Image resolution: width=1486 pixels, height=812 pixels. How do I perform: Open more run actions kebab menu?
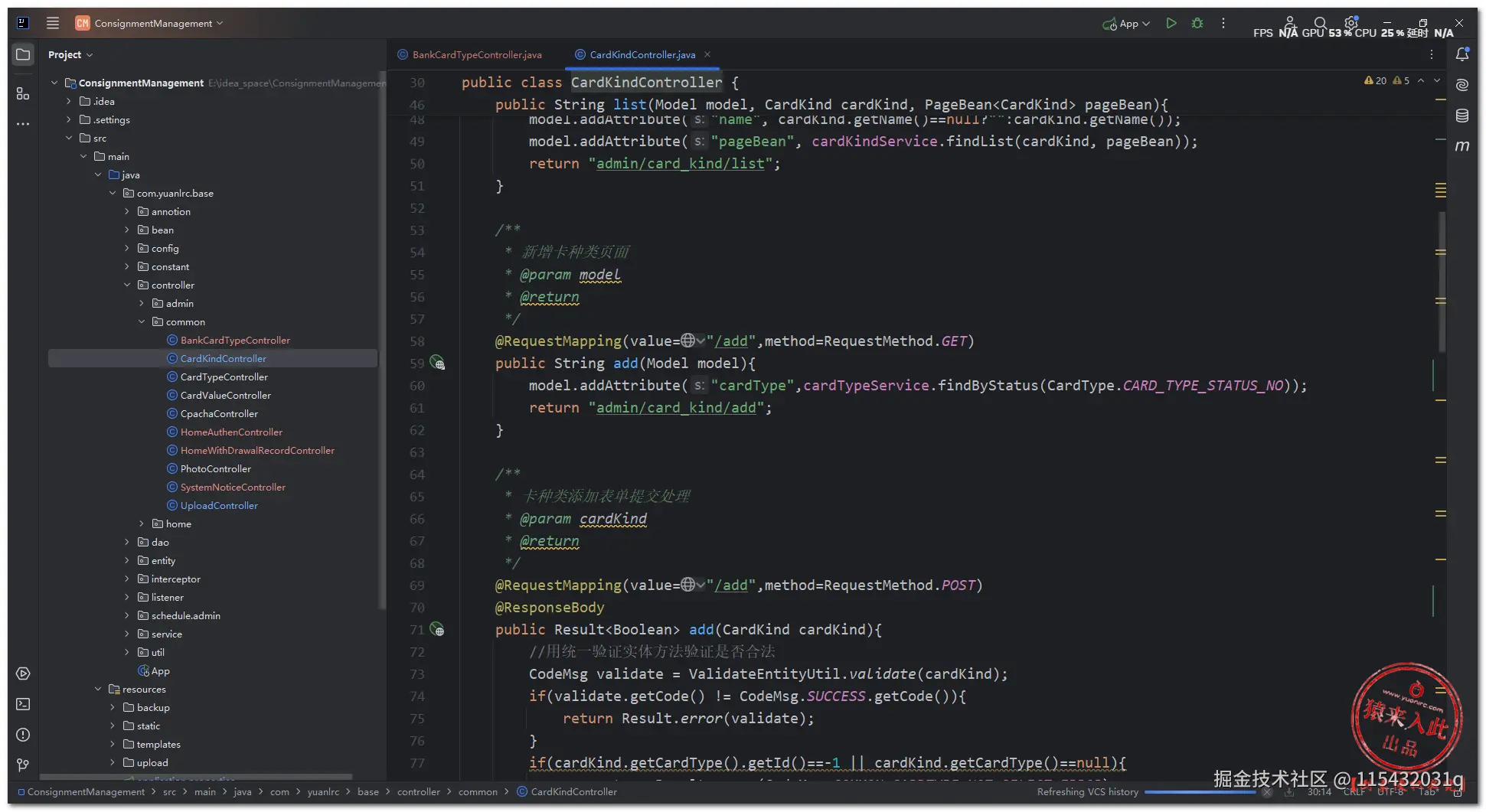1223,24
